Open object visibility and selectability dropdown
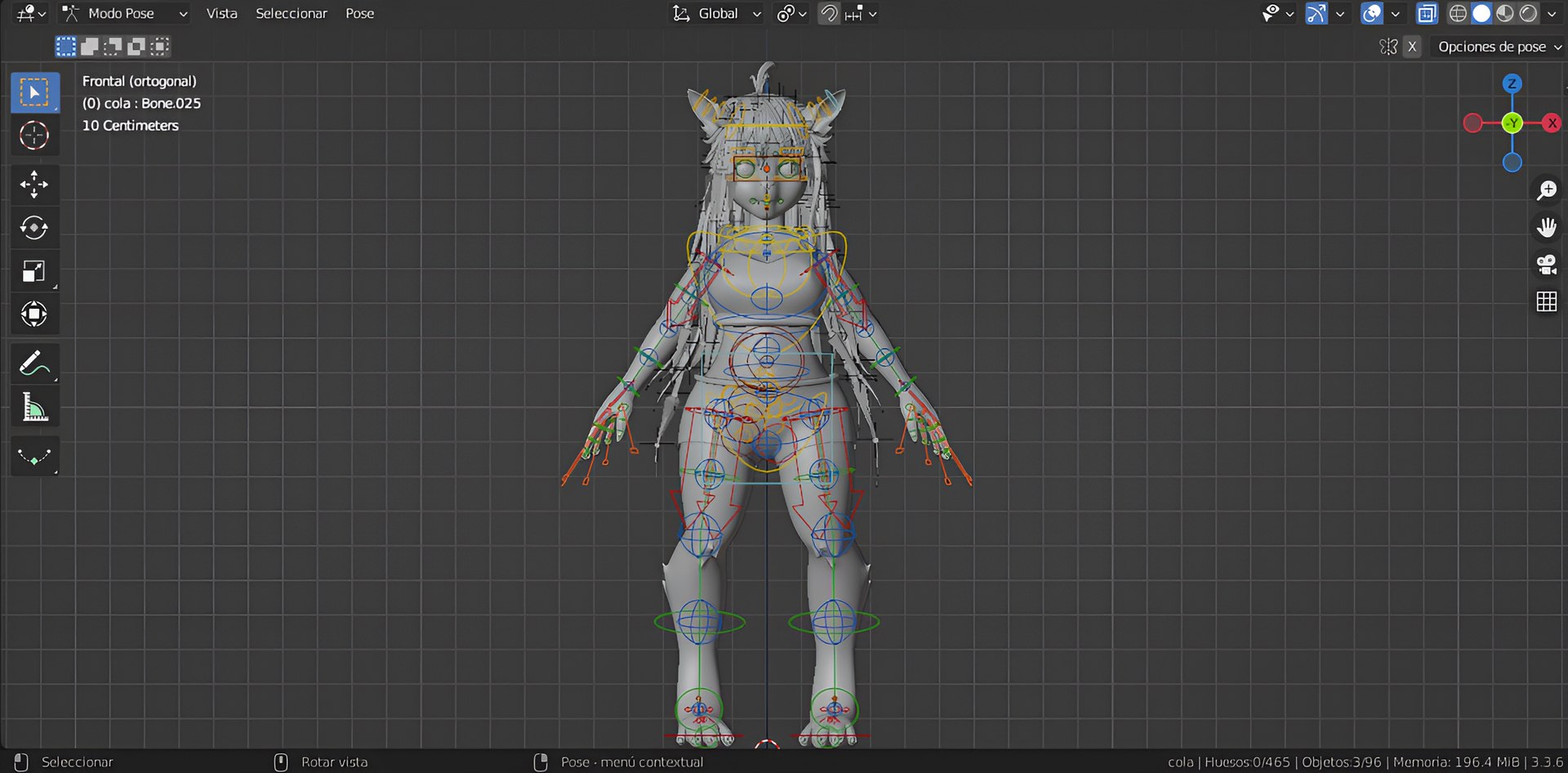 pyautogui.click(x=1277, y=13)
